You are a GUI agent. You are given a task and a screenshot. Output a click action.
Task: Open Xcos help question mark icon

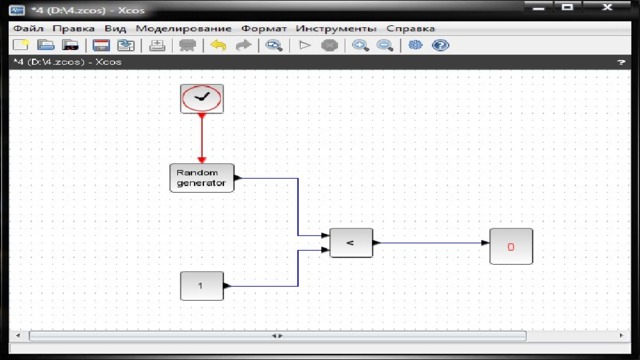click(x=440, y=45)
